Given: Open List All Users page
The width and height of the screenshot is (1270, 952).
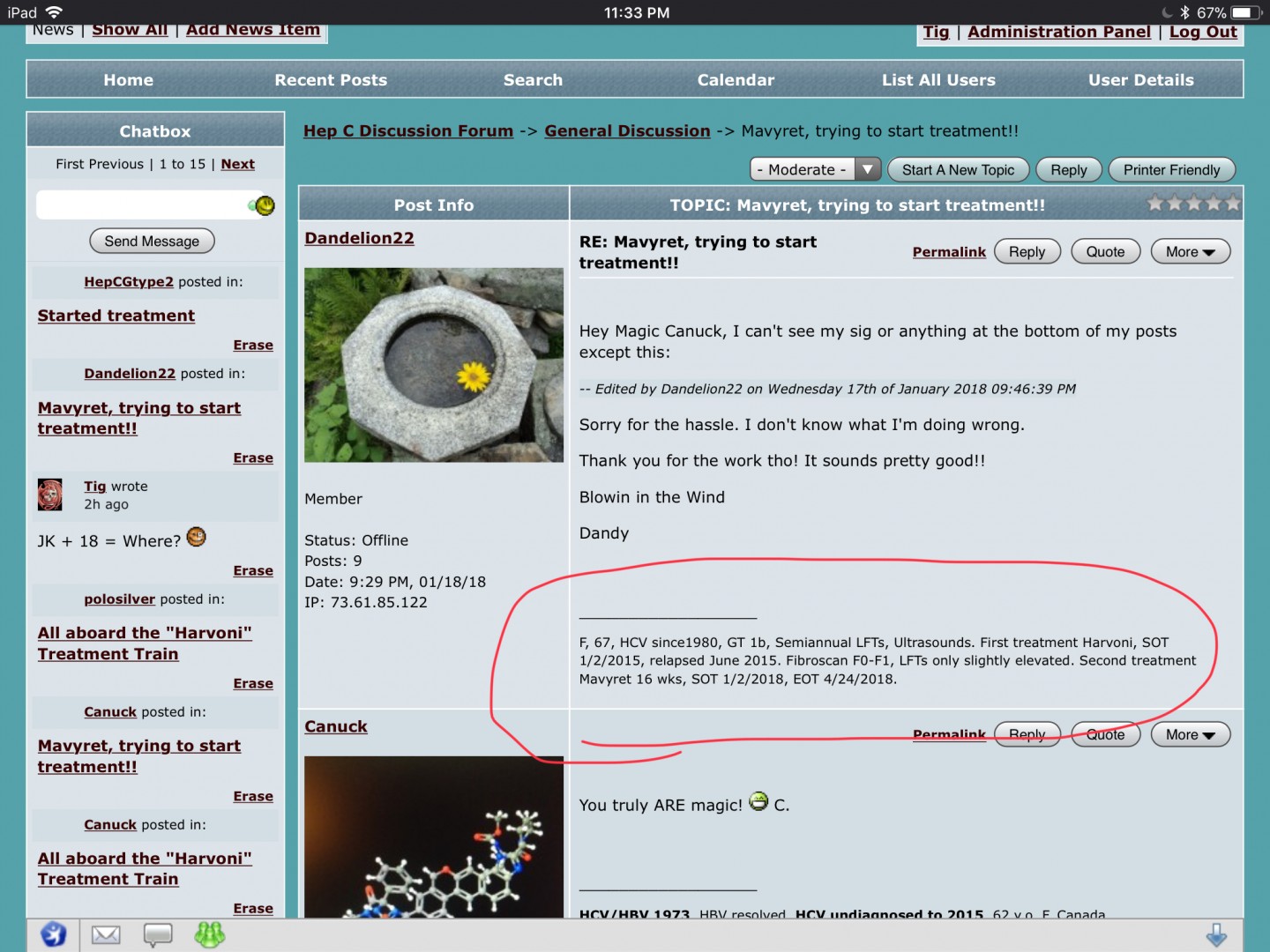Looking at the screenshot, I should tap(938, 80).
